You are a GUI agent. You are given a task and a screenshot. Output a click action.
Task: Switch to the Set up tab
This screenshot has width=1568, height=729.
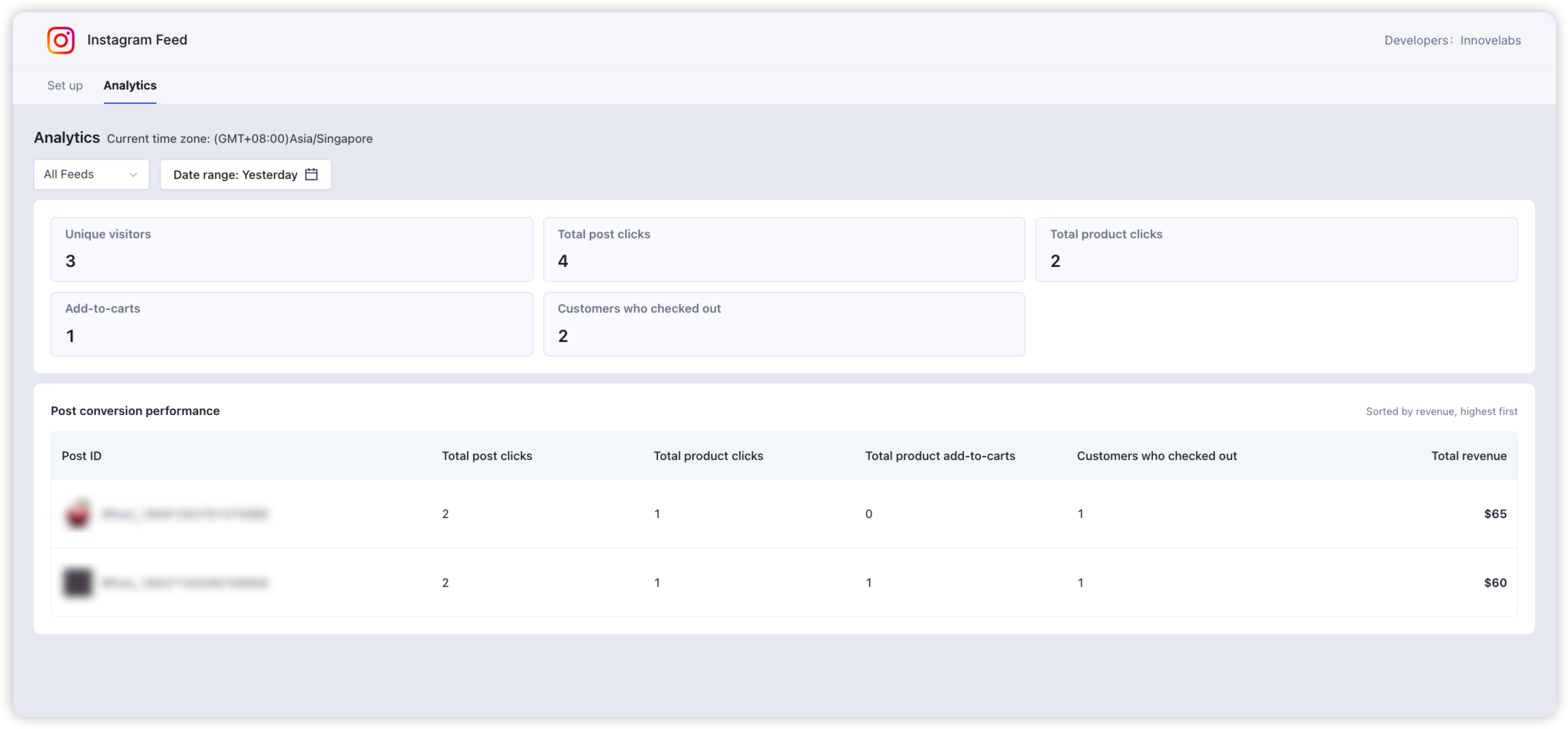65,85
